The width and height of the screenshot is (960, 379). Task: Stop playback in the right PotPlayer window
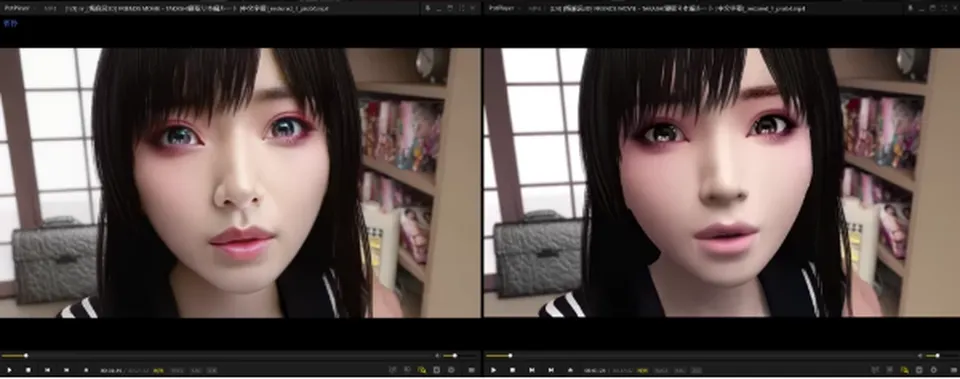point(512,370)
